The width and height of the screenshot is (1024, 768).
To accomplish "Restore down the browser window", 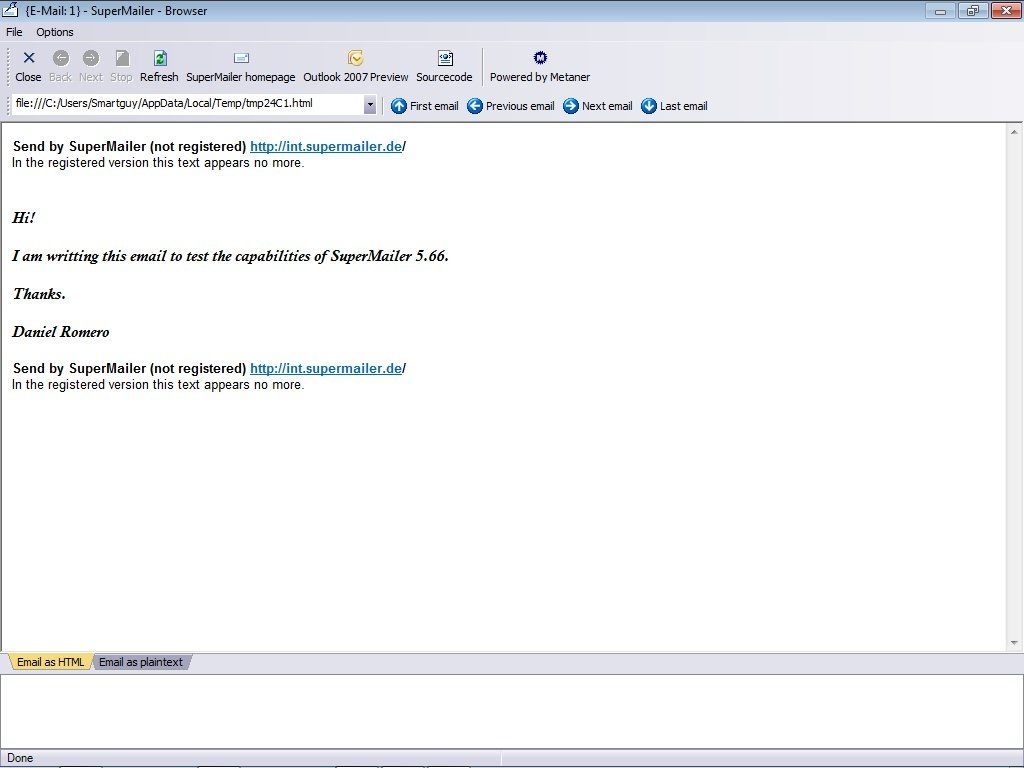I will tap(973, 10).
